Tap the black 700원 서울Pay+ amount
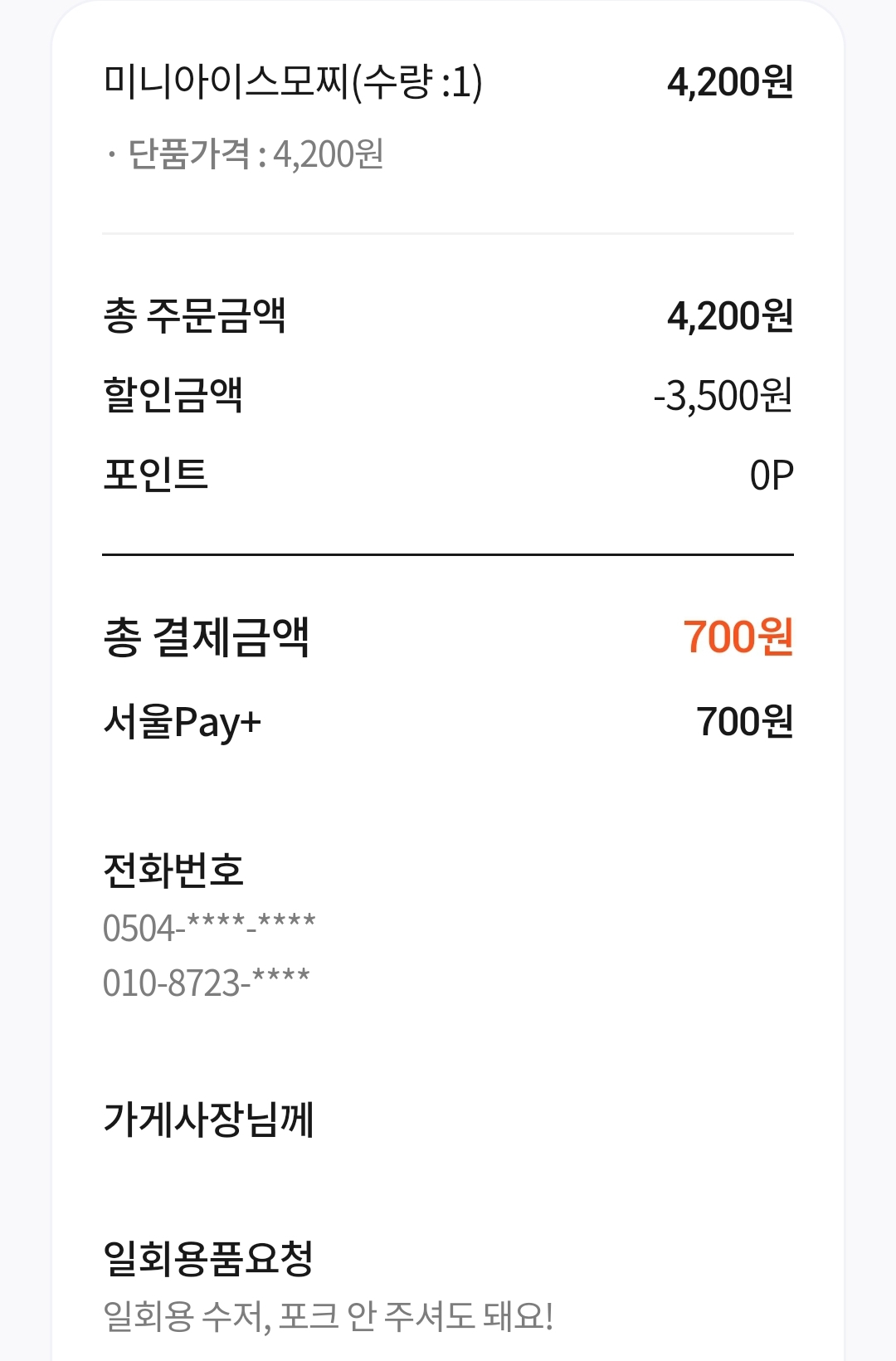Viewport: 896px width, 1361px height. pos(744,722)
